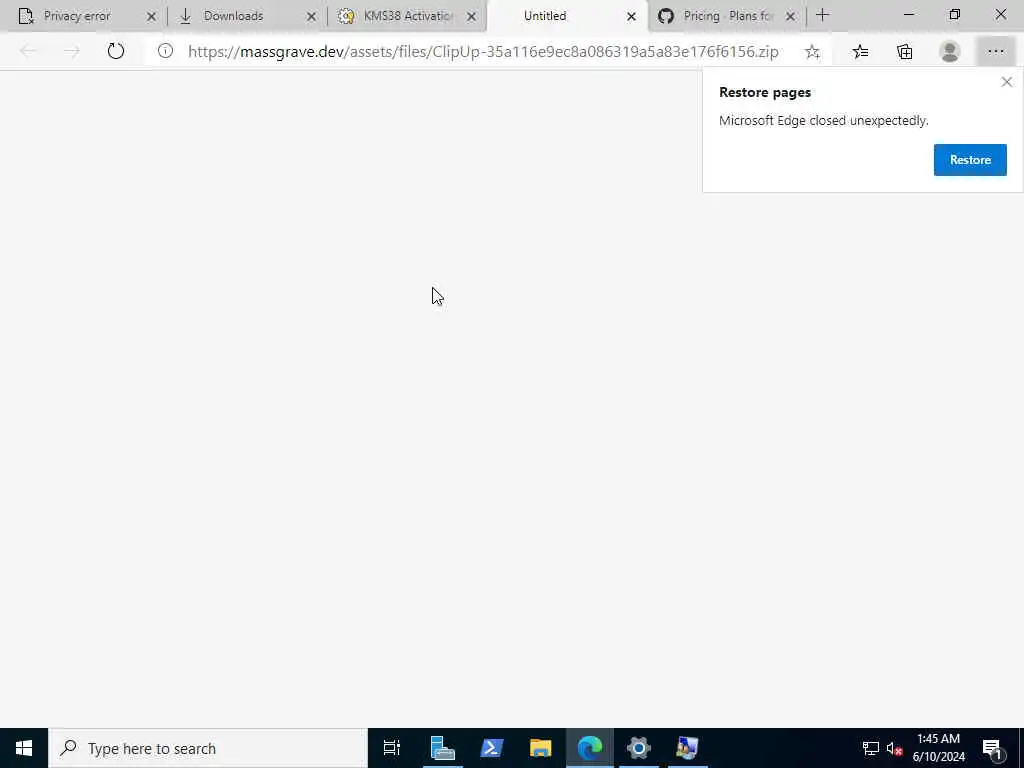Close the Downloads tab

click(311, 16)
